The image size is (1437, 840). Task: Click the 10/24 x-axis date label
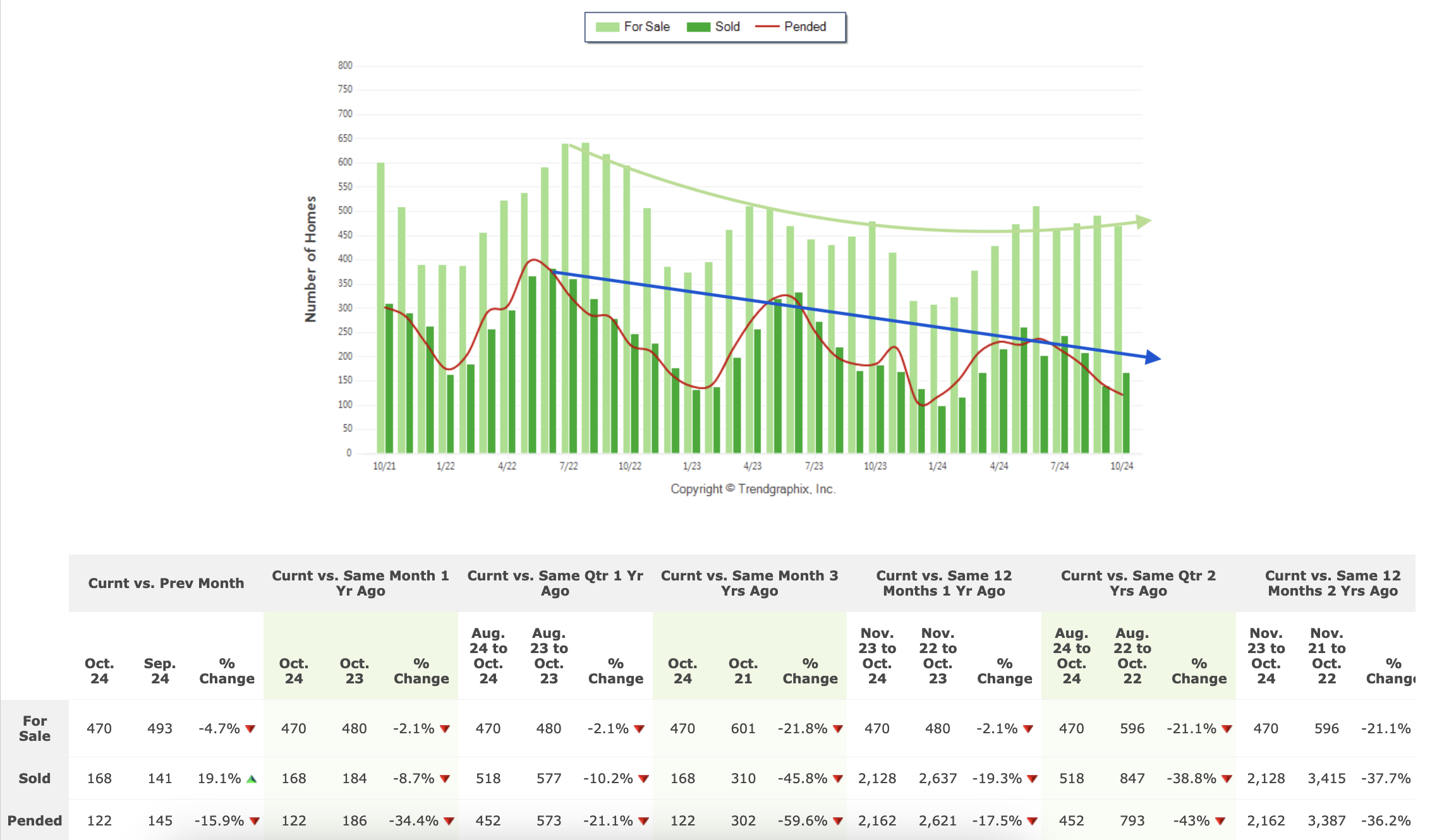[x=1122, y=466]
